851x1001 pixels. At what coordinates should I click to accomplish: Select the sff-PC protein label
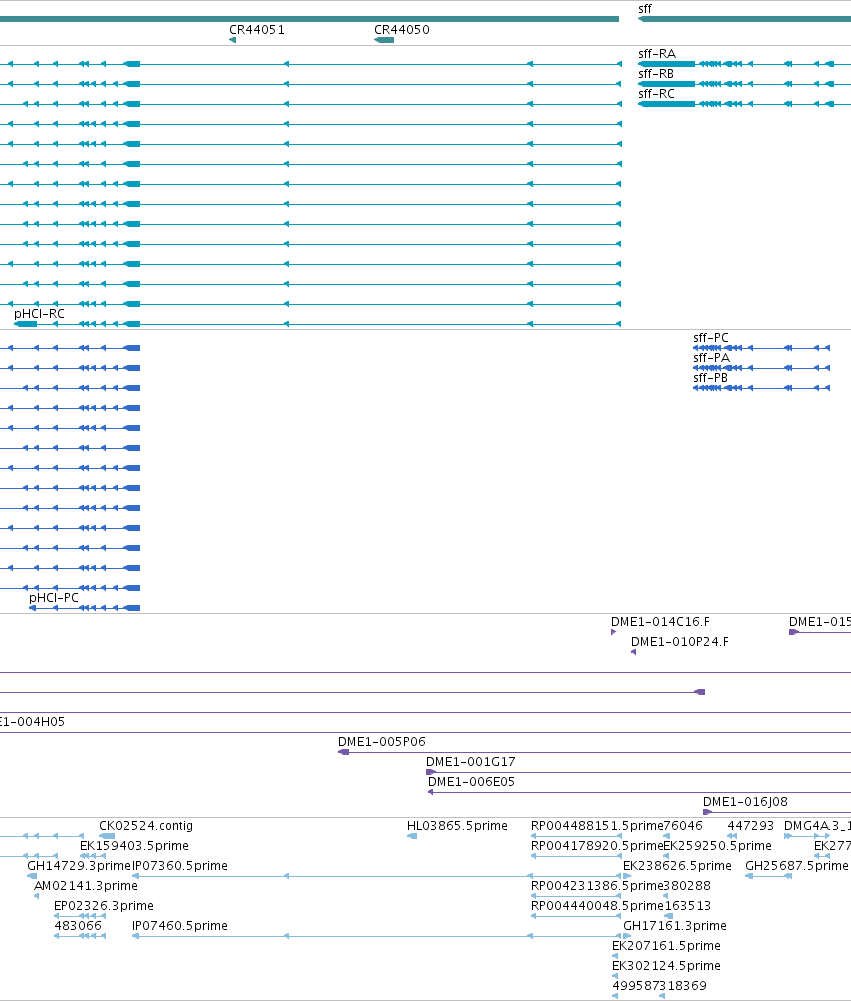[711, 338]
